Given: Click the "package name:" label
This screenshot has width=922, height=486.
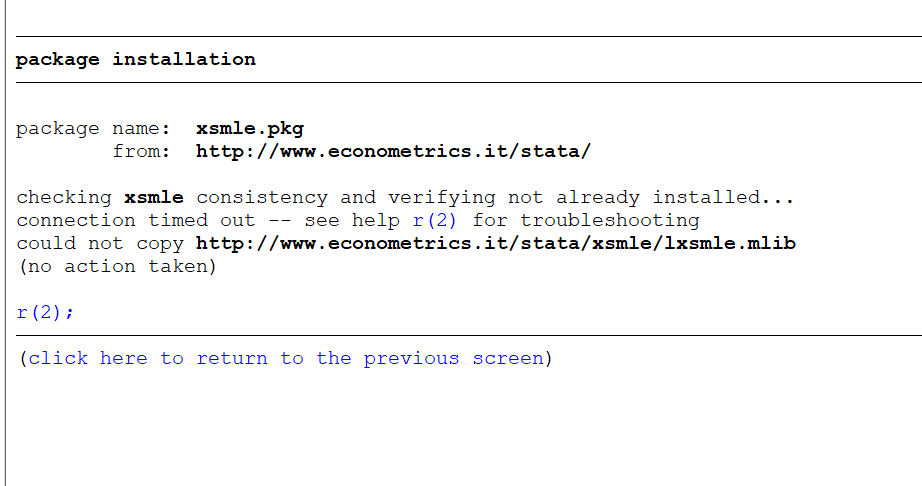Looking at the screenshot, I should coord(92,128).
